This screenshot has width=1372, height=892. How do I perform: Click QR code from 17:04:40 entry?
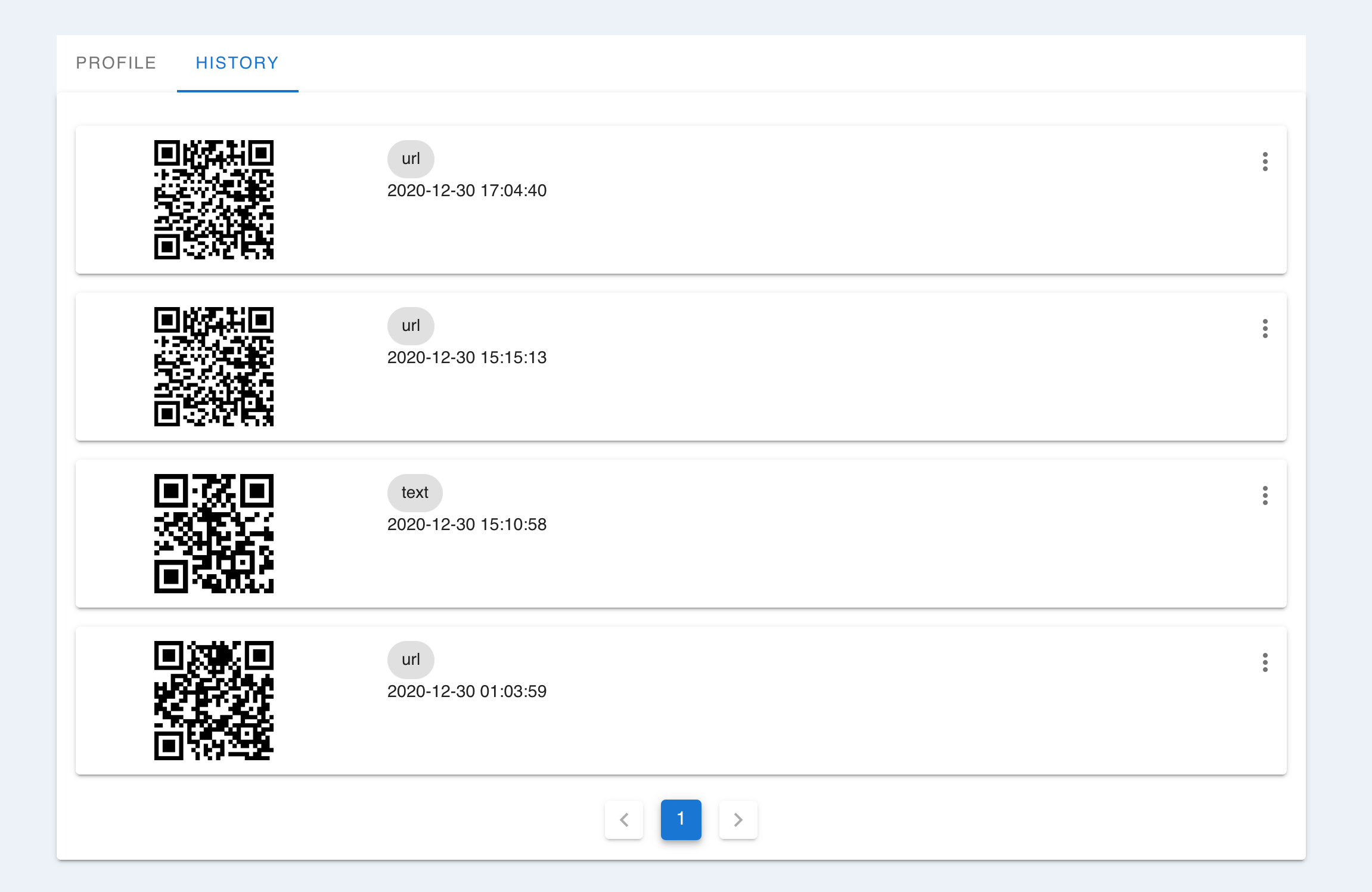coord(214,200)
